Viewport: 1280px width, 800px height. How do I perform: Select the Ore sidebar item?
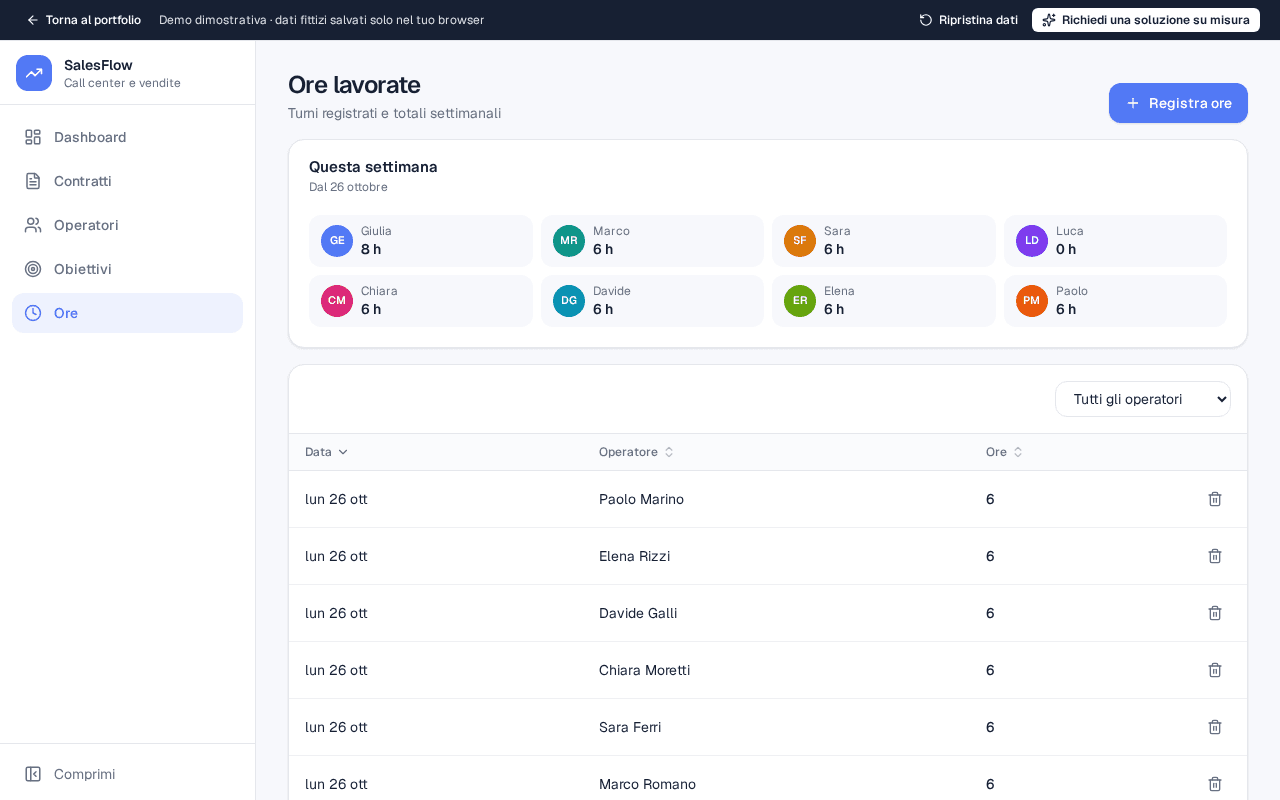[x=127, y=313]
